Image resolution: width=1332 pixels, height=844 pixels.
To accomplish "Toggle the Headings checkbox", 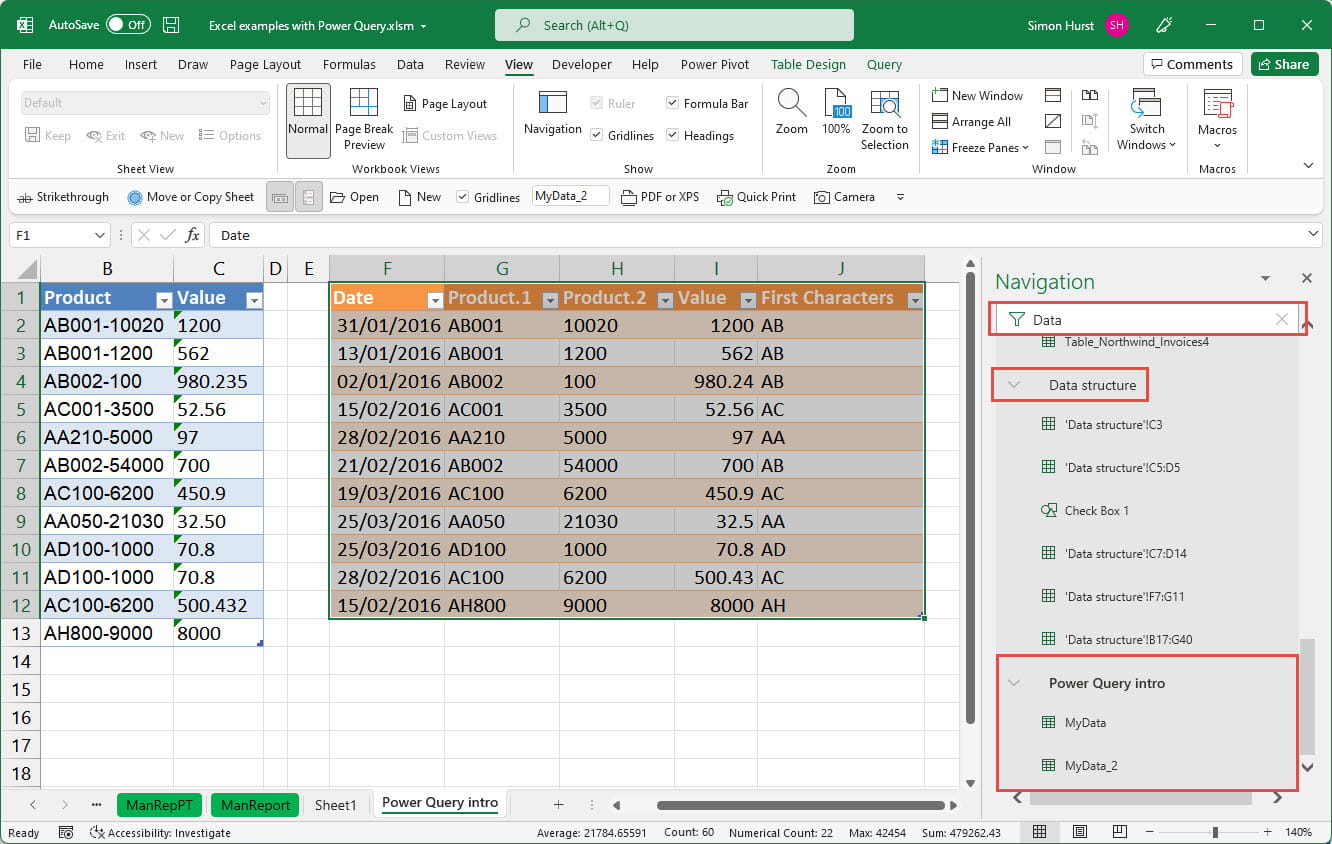I will (672, 136).
